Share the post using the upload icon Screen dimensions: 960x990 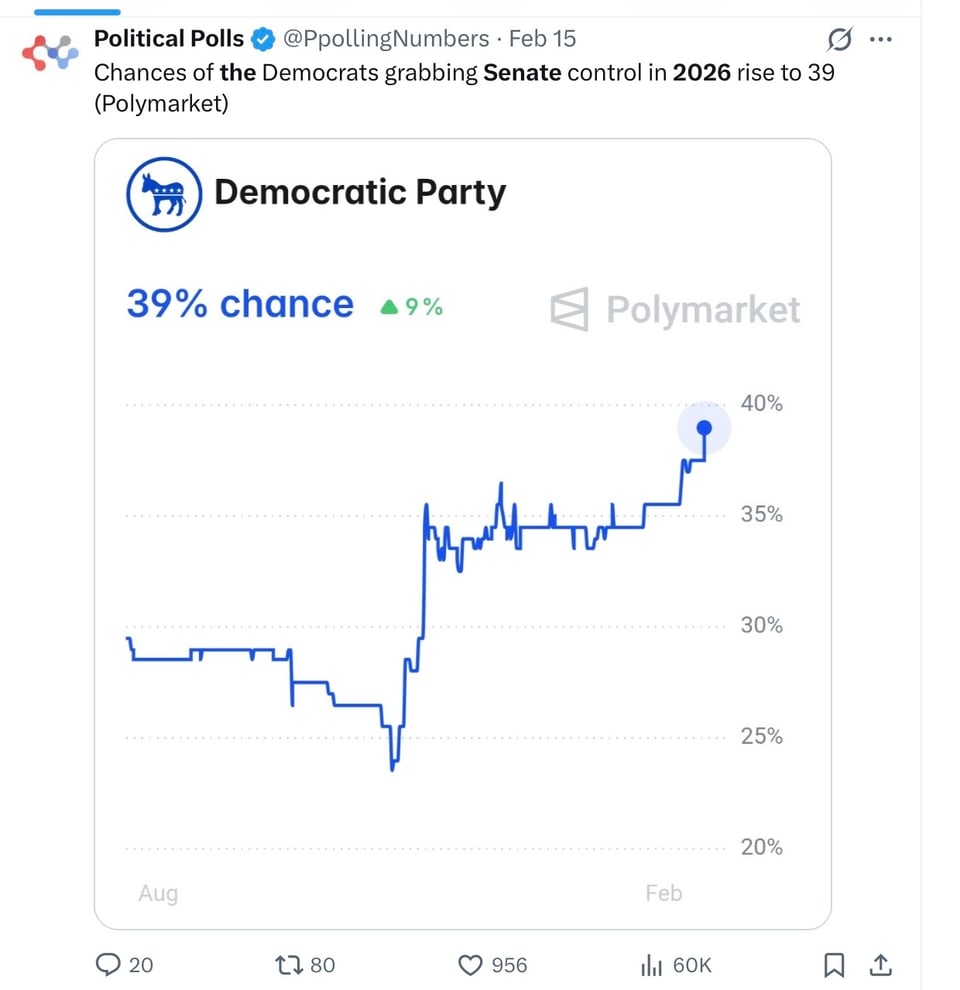coord(881,965)
